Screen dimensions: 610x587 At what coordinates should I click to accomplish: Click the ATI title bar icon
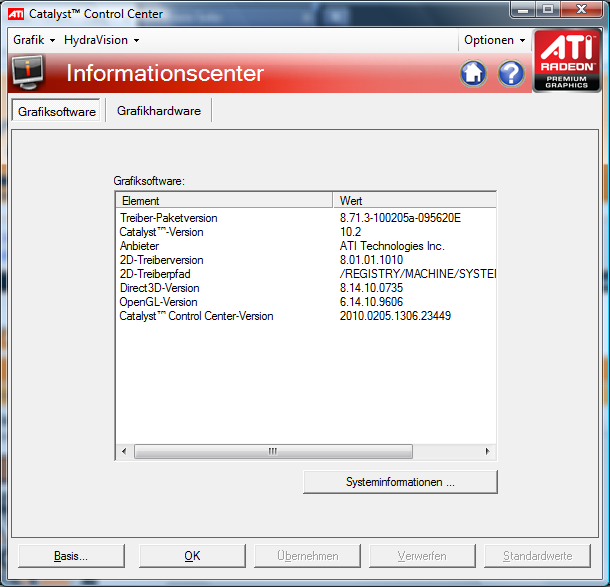16,14
